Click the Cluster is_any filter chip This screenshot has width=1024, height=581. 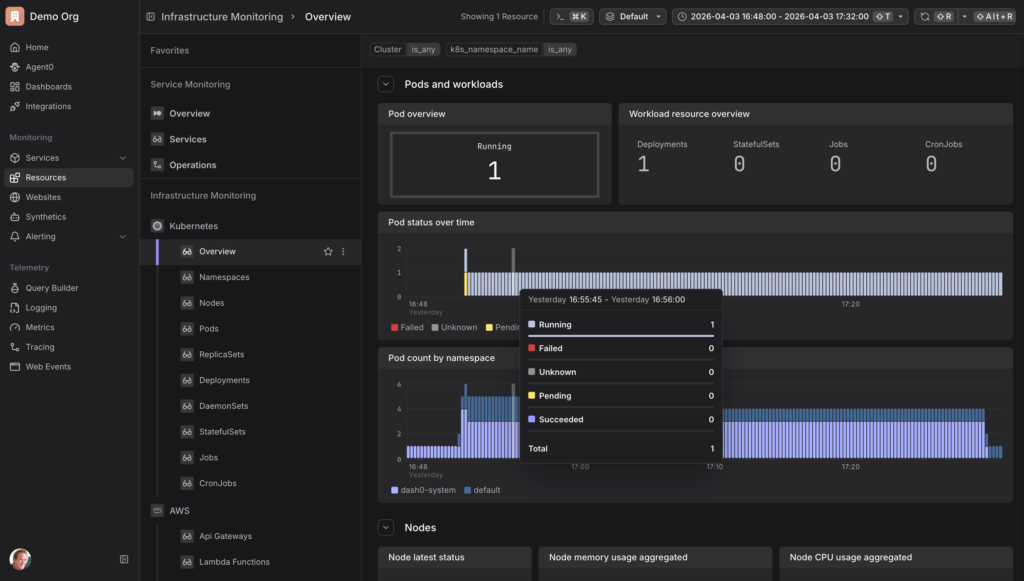[405, 49]
